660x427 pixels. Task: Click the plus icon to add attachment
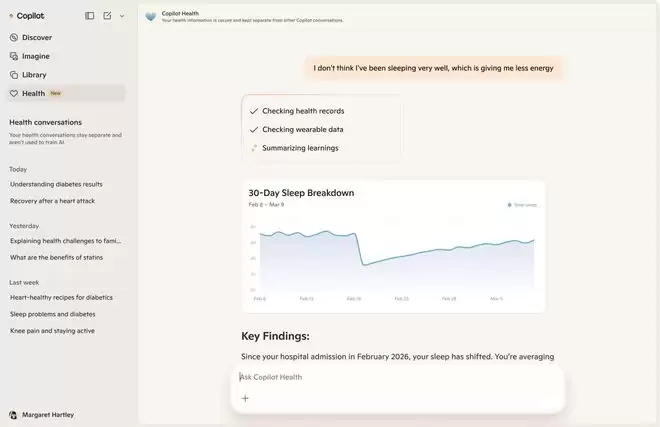tap(245, 398)
